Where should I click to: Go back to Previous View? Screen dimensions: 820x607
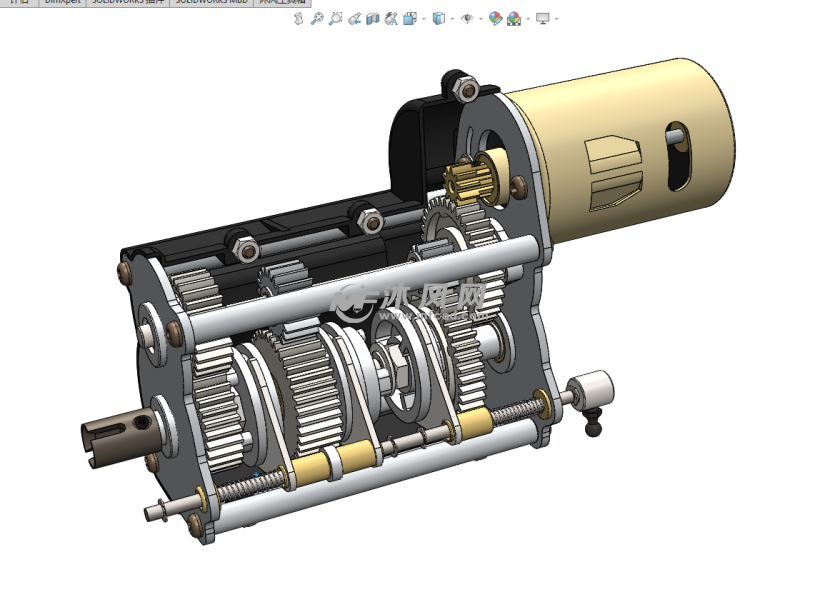pos(354,19)
